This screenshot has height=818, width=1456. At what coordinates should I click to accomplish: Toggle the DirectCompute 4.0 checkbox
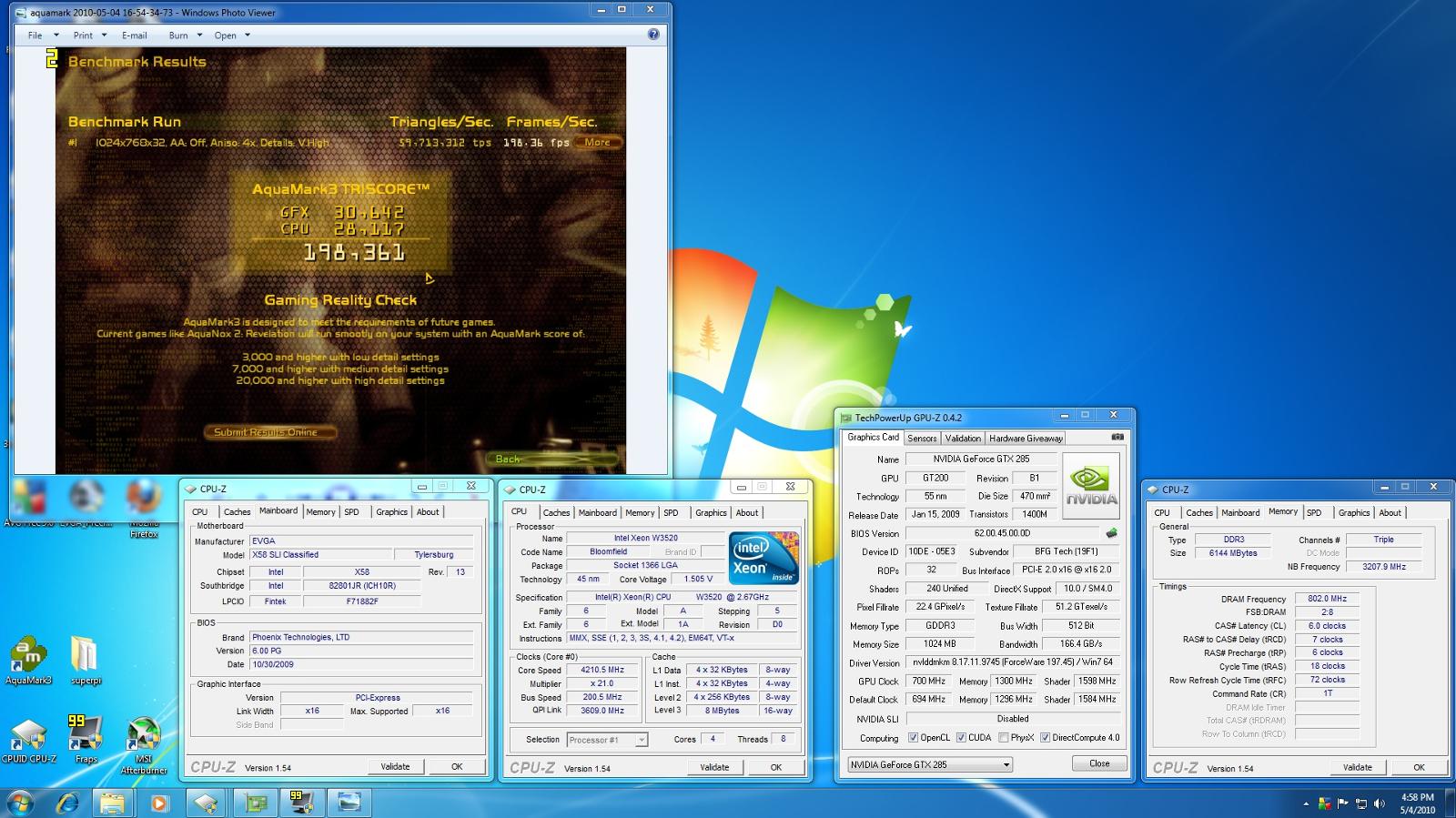tap(1045, 738)
